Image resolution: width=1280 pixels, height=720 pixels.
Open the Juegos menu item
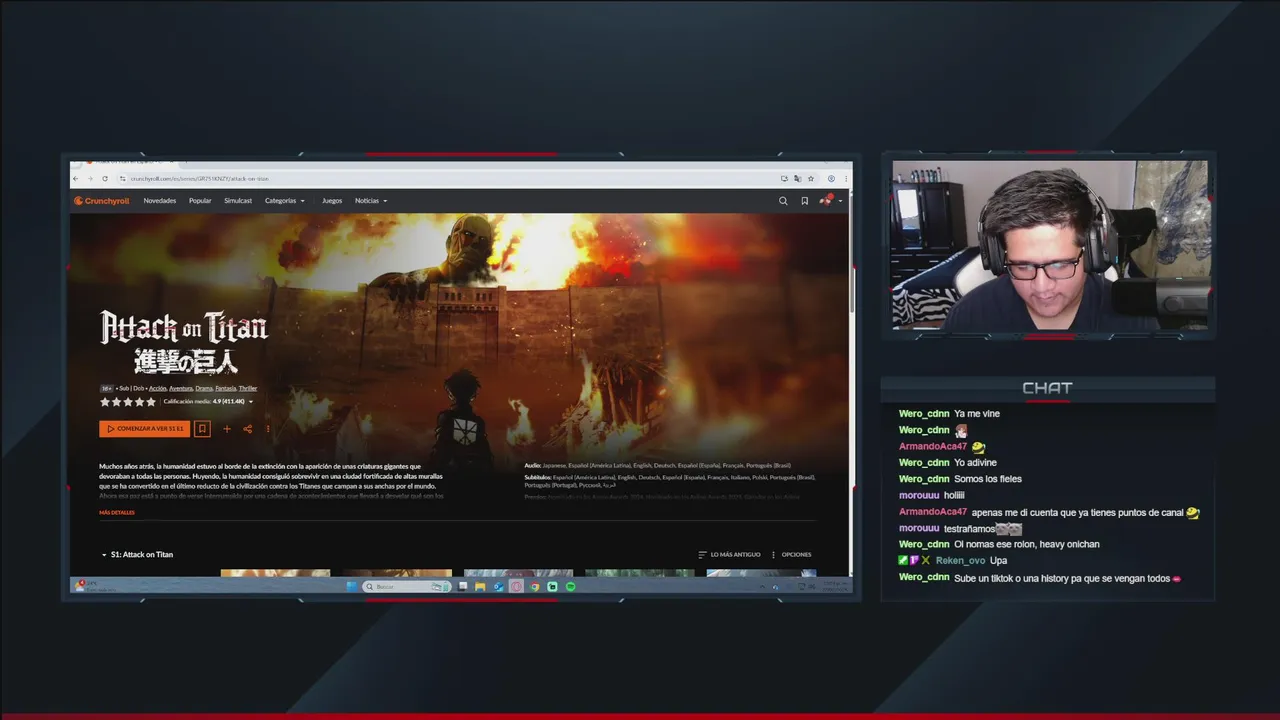332,201
